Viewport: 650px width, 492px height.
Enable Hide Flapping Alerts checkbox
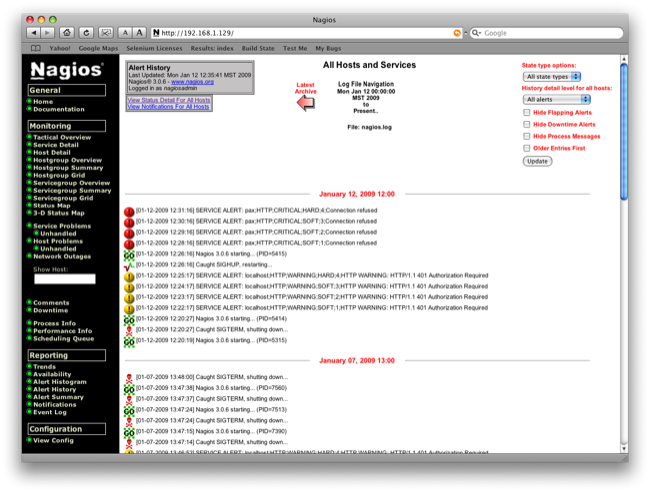click(526, 112)
